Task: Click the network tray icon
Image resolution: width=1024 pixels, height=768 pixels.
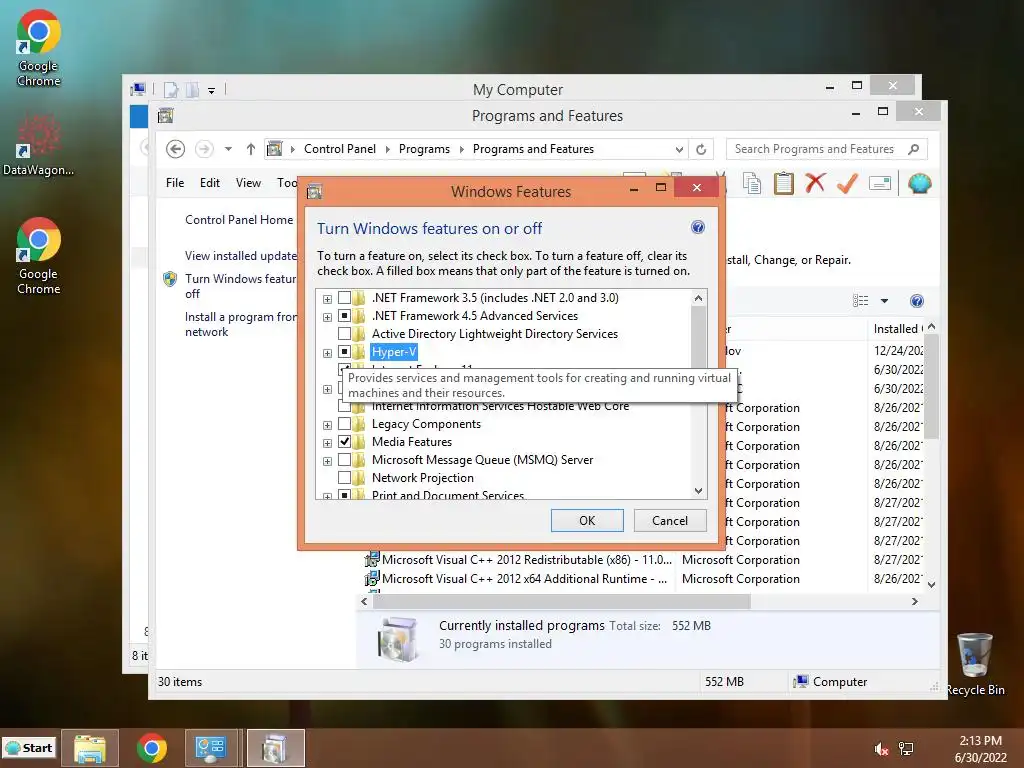Action: point(906,749)
